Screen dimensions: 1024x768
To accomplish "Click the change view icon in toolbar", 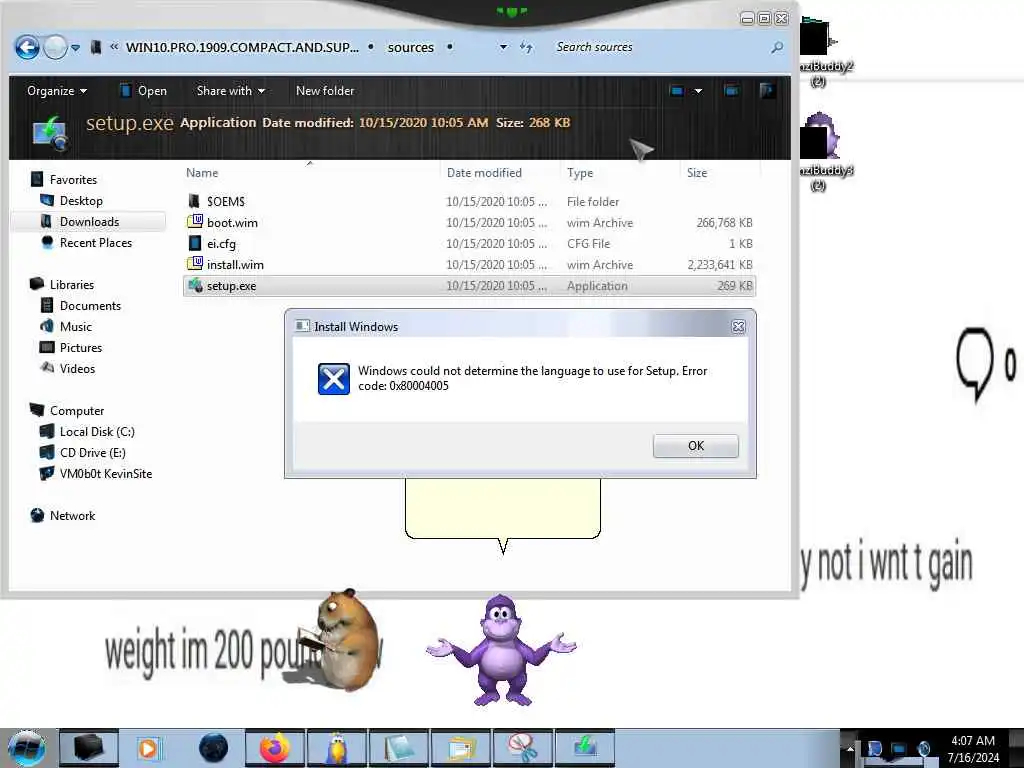I will [677, 91].
